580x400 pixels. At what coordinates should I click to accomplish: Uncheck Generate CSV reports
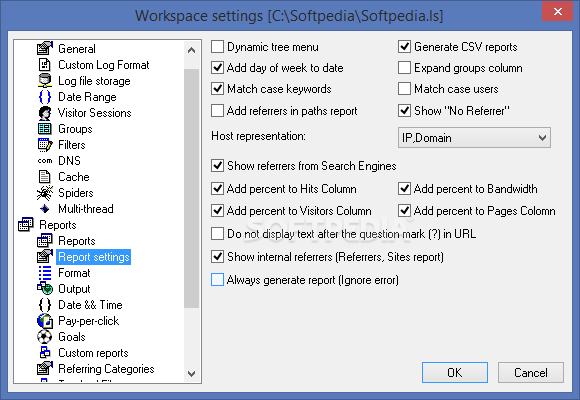(404, 47)
